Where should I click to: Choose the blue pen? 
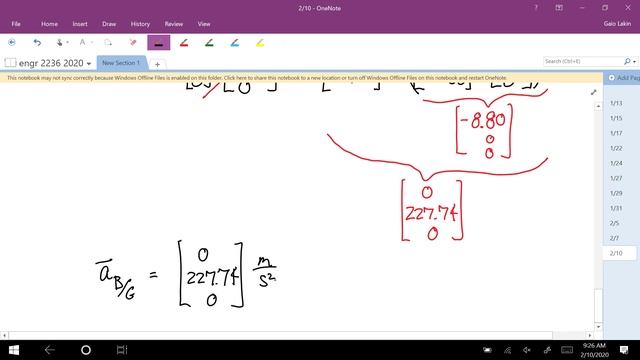click(x=234, y=42)
